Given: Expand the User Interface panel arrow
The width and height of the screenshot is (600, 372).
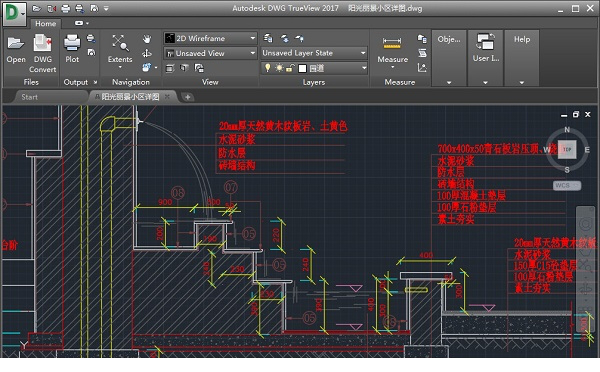Looking at the screenshot, I should coord(485,82).
